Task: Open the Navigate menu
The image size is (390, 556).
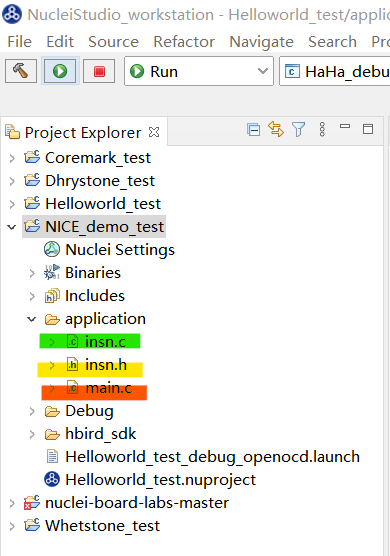Action: (262, 42)
